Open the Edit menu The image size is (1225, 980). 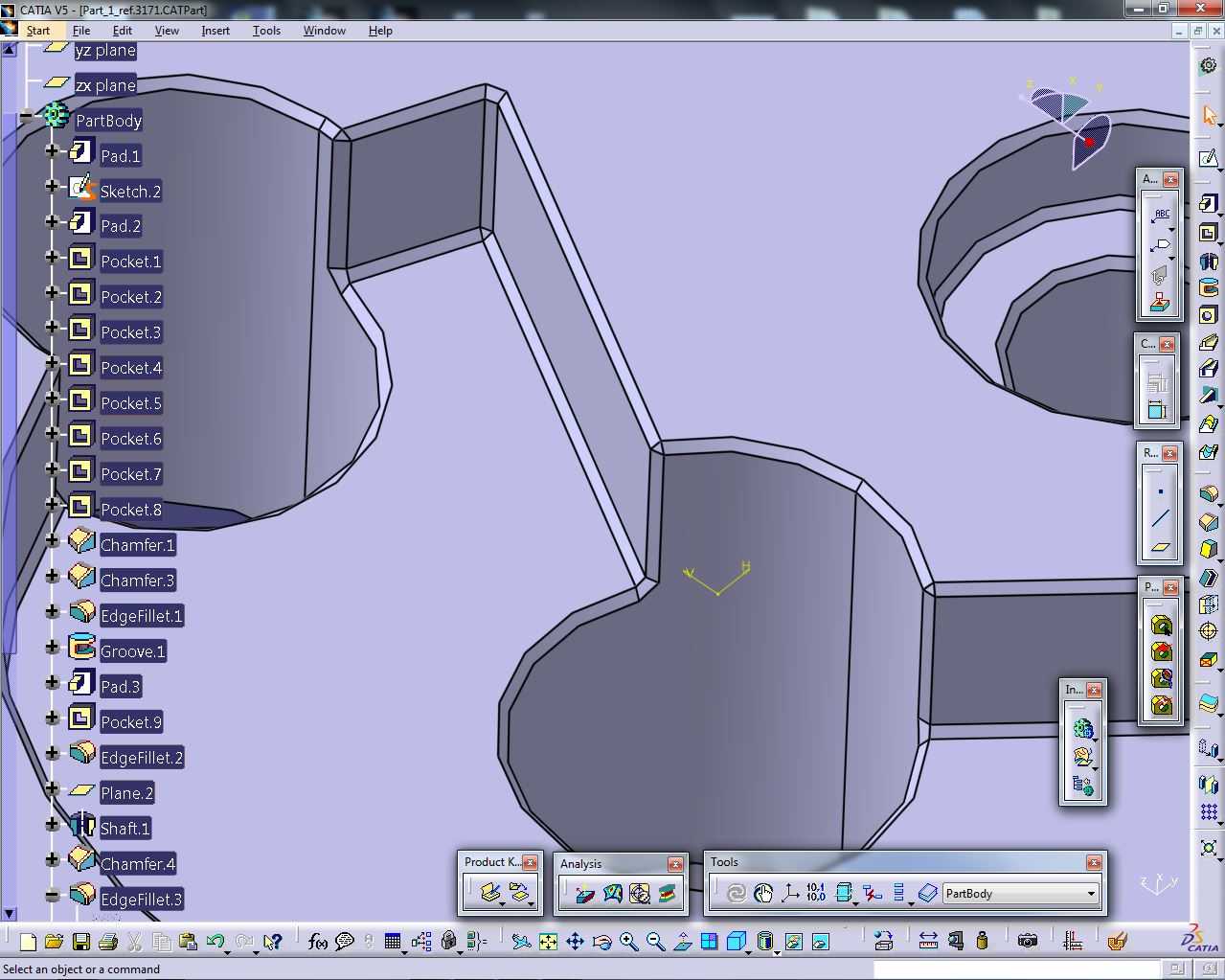pos(123,31)
